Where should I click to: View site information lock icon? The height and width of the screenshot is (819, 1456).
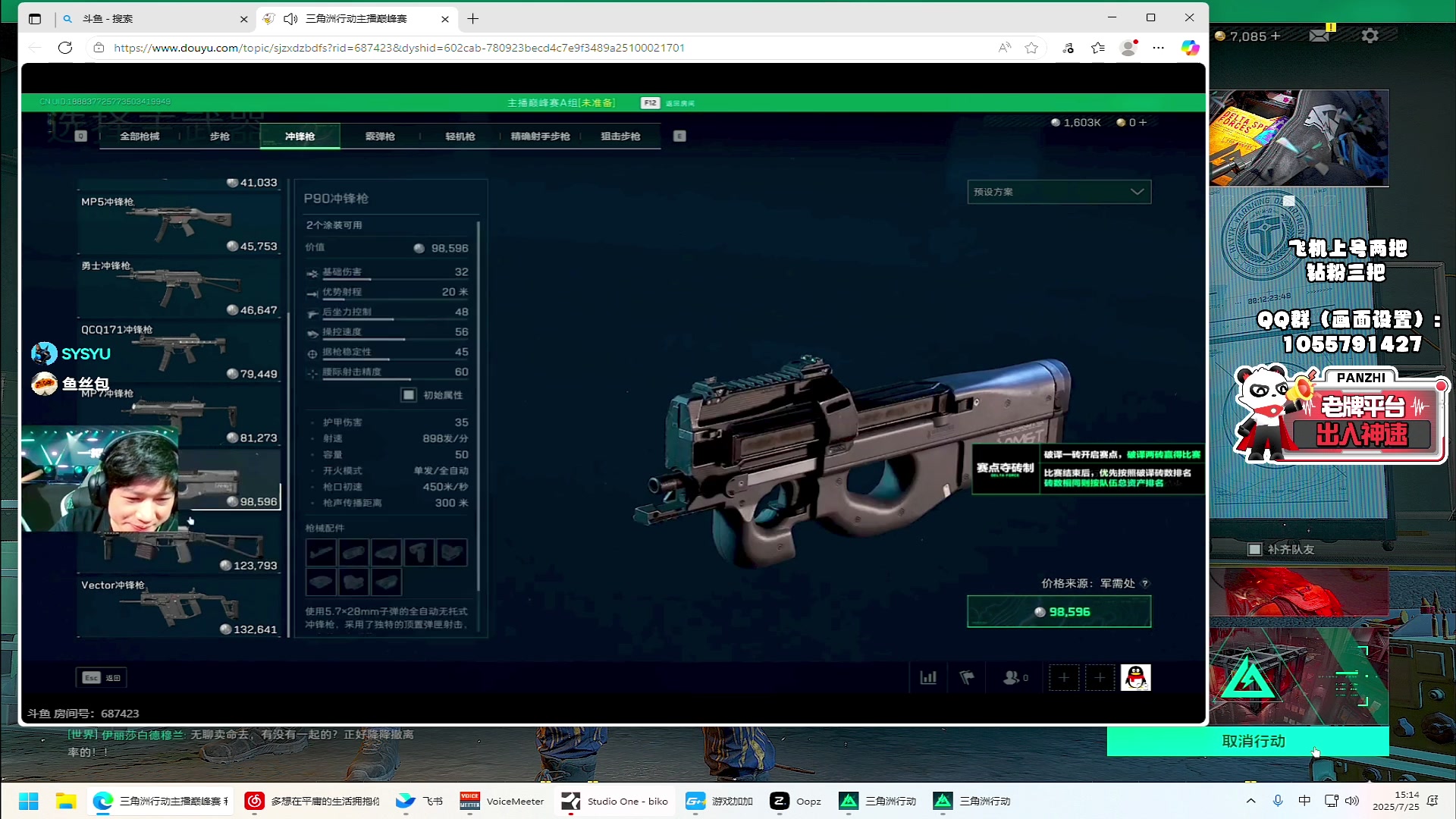point(99,48)
